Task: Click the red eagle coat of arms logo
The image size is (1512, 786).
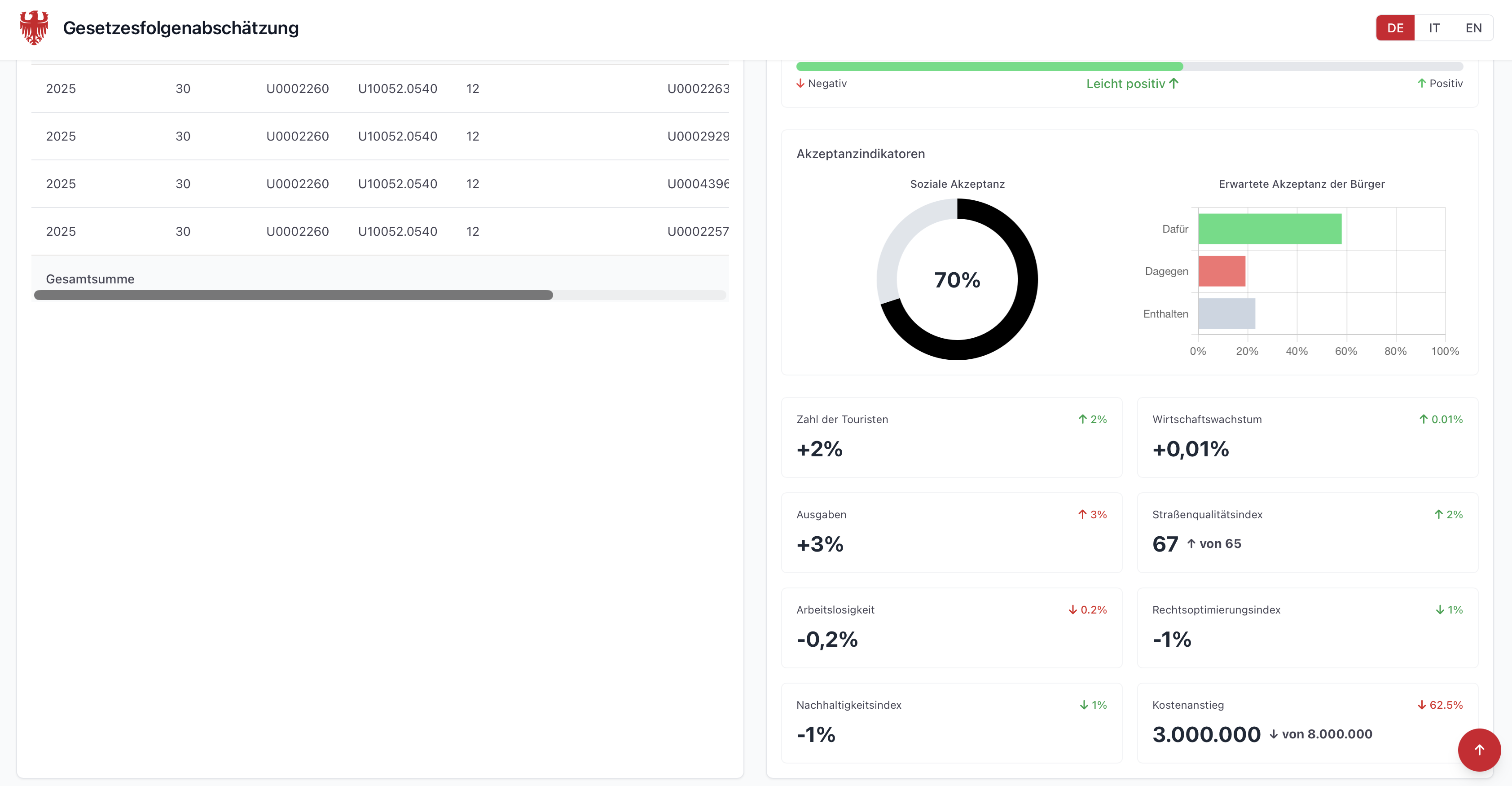Action: [34, 27]
